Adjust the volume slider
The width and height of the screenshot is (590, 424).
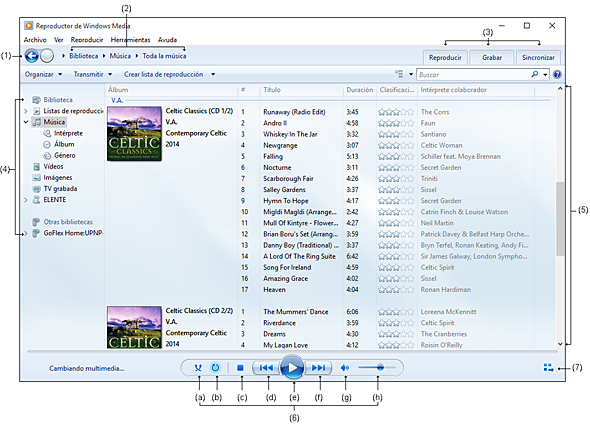pos(377,368)
